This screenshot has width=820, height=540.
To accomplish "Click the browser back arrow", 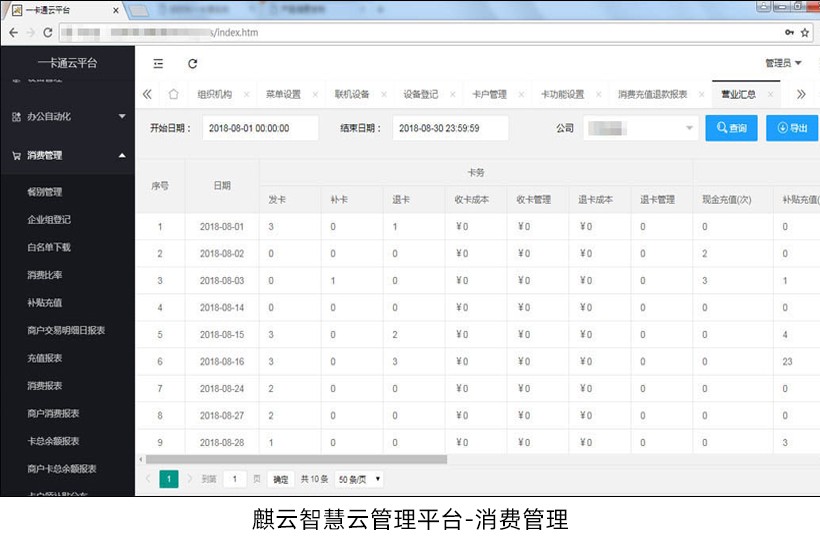I will click(x=12, y=32).
